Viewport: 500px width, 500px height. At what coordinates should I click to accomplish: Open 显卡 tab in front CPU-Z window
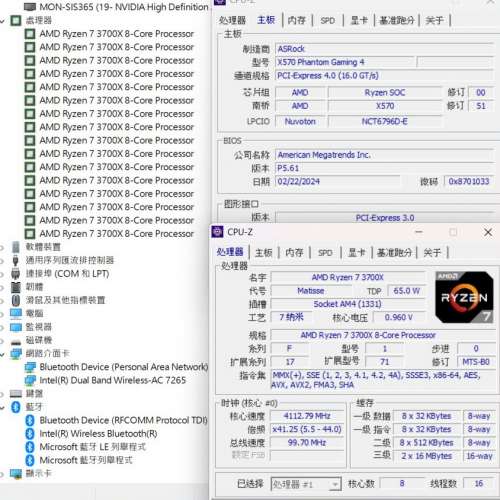pos(357,253)
